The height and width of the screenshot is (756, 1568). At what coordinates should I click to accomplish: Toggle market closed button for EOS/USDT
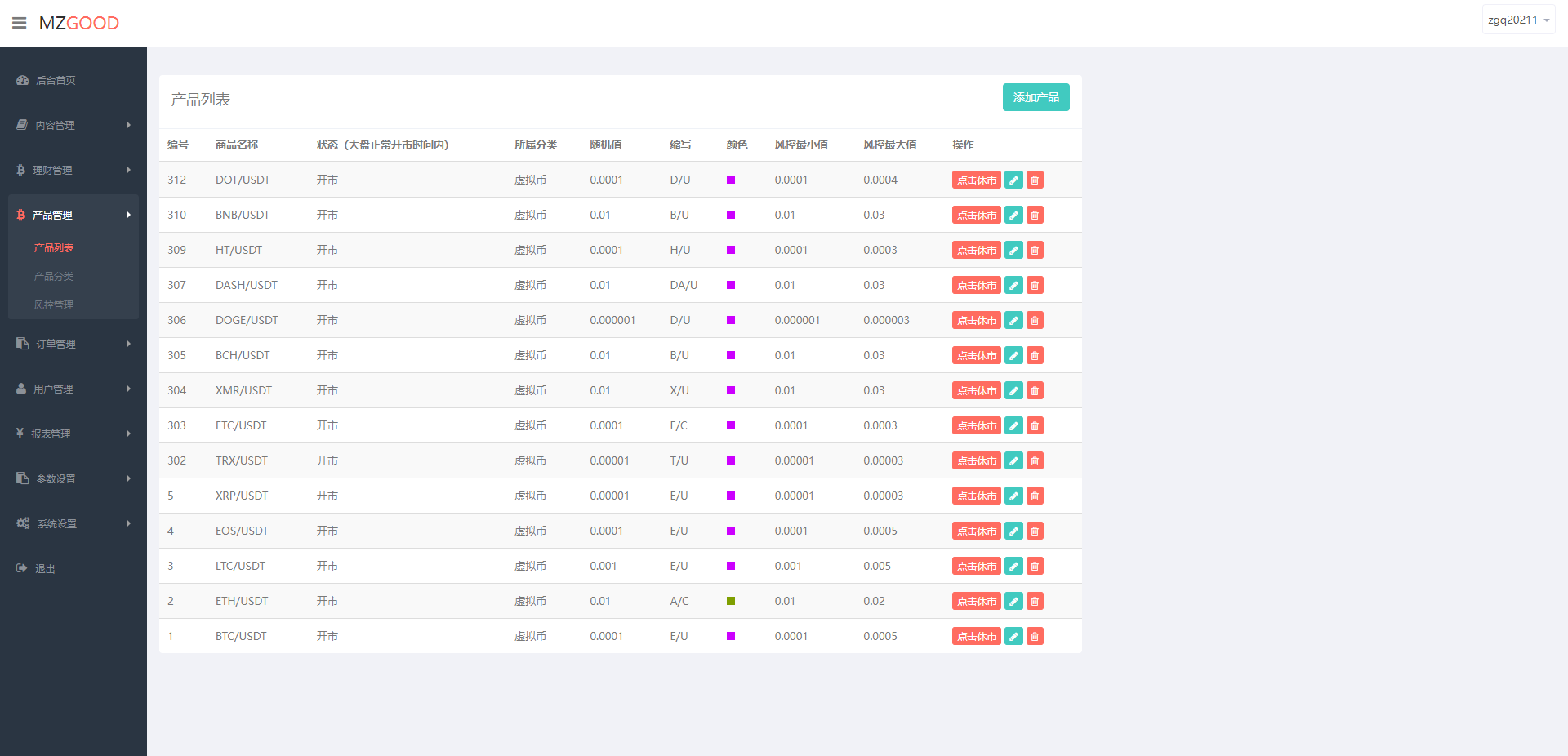(x=976, y=531)
